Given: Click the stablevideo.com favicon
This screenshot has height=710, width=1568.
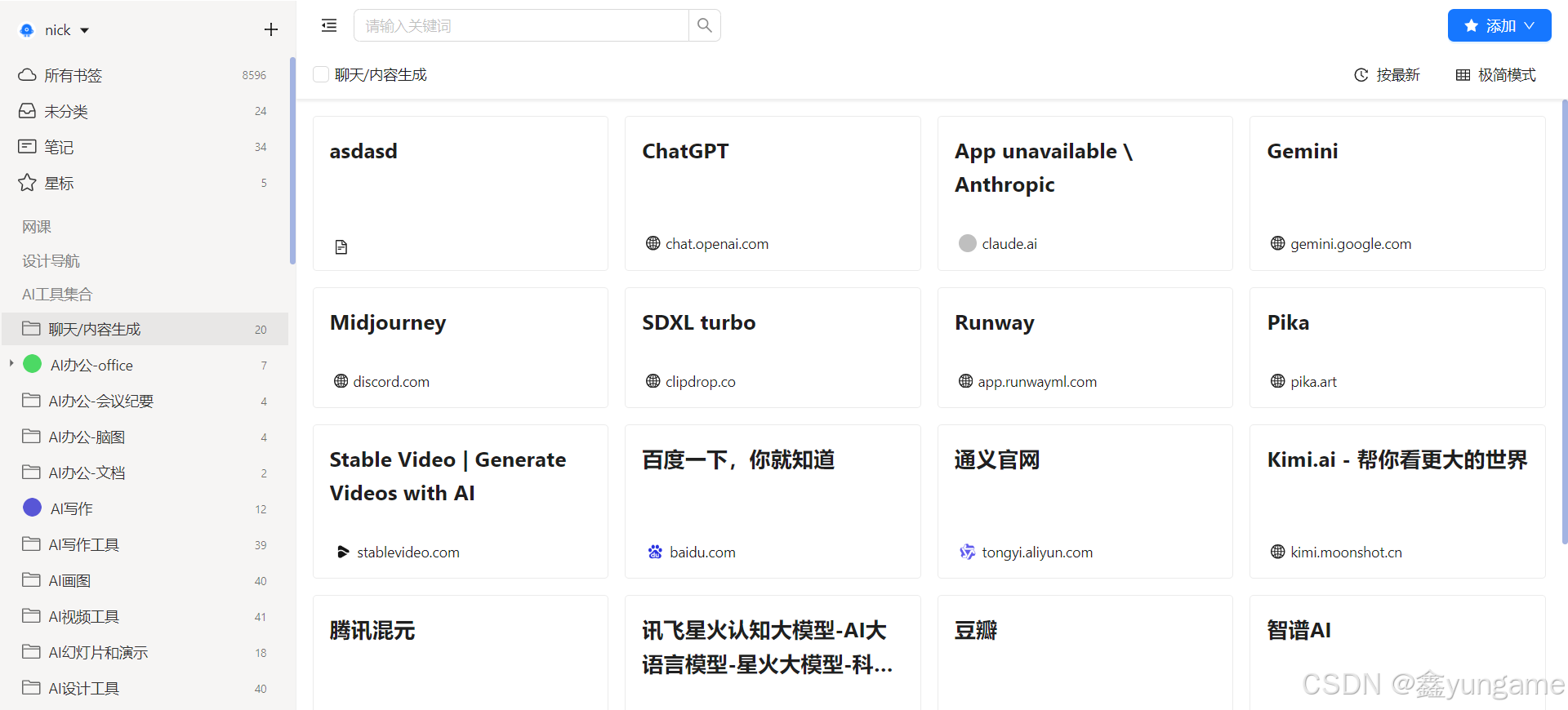Looking at the screenshot, I should pyautogui.click(x=343, y=552).
